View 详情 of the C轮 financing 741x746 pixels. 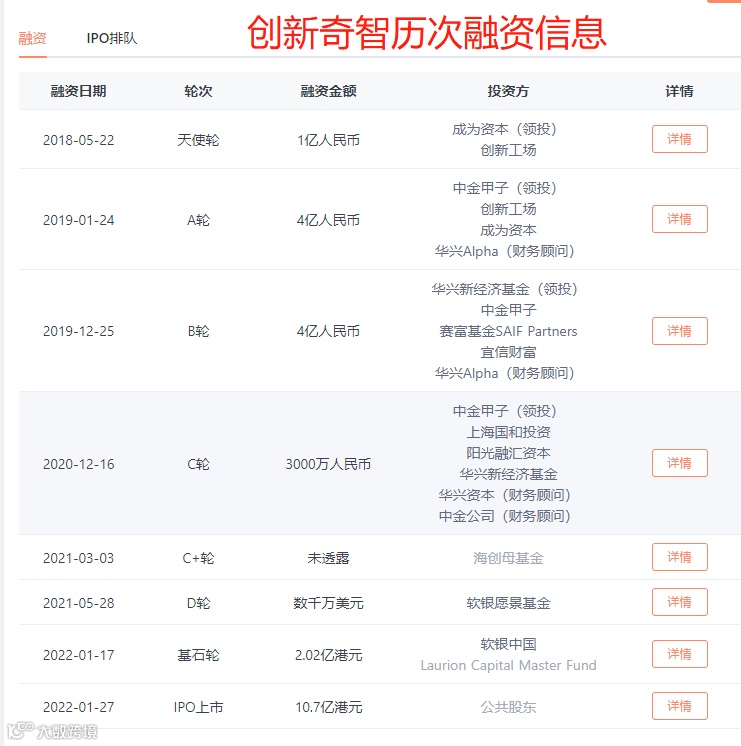(x=680, y=463)
